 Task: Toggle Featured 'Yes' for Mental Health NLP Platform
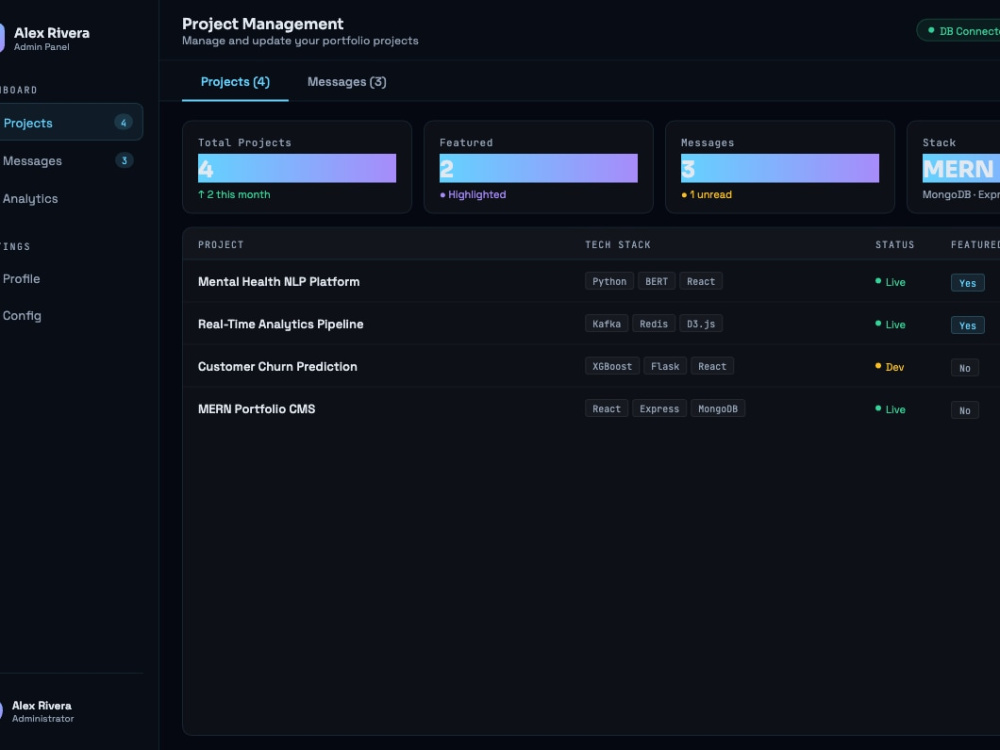[967, 283]
